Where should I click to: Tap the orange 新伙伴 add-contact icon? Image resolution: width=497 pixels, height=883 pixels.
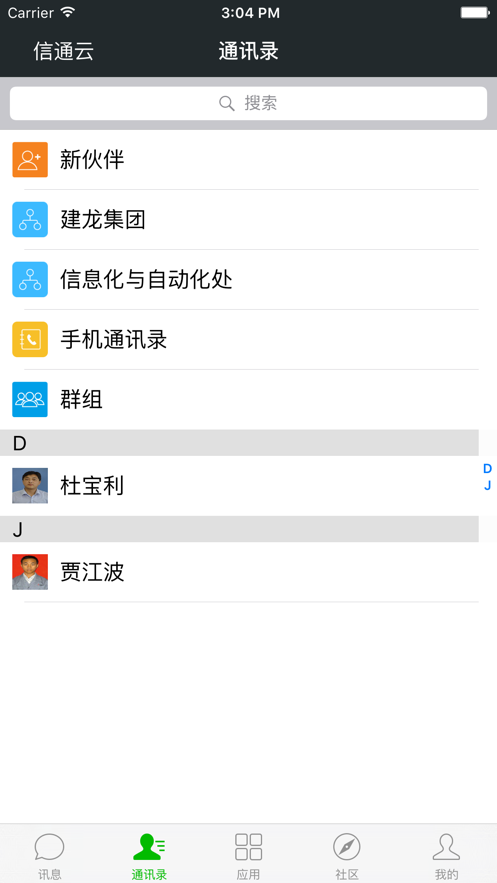pyautogui.click(x=30, y=159)
